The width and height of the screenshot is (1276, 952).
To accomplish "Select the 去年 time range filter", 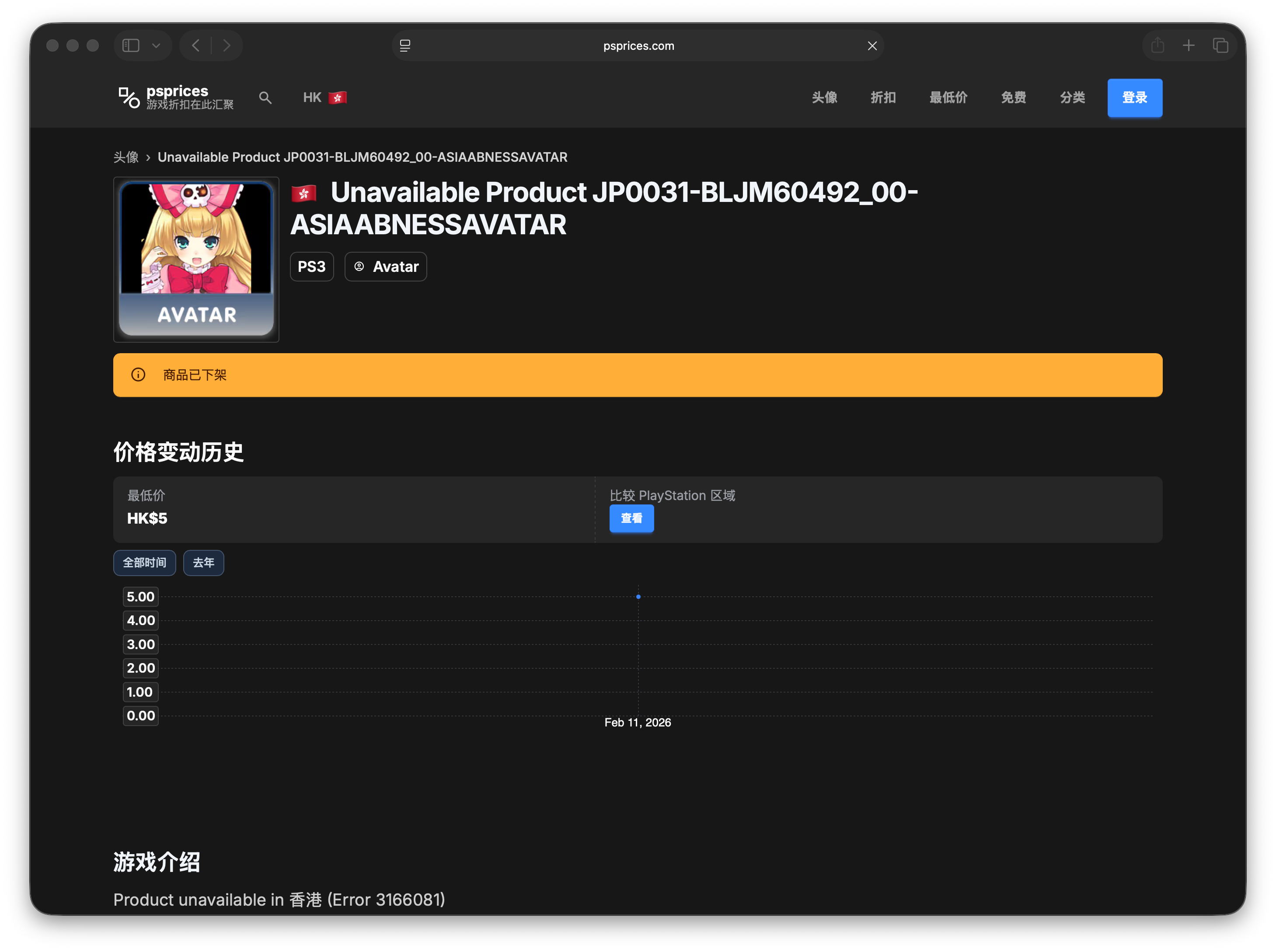I will (203, 563).
